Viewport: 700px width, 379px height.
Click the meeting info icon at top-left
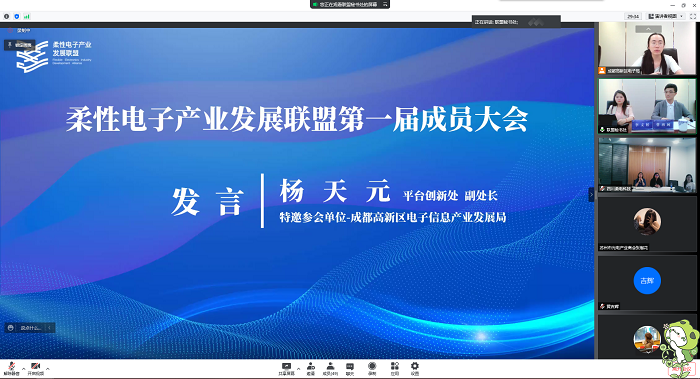click(x=6, y=17)
